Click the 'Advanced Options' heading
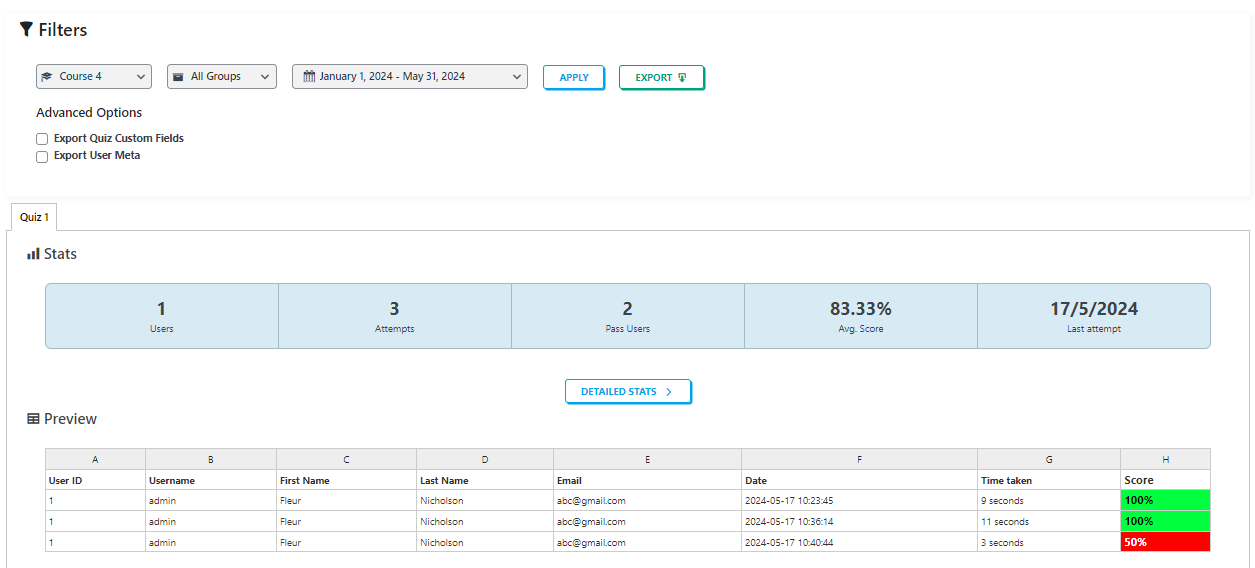The width and height of the screenshot is (1255, 568). (x=89, y=113)
